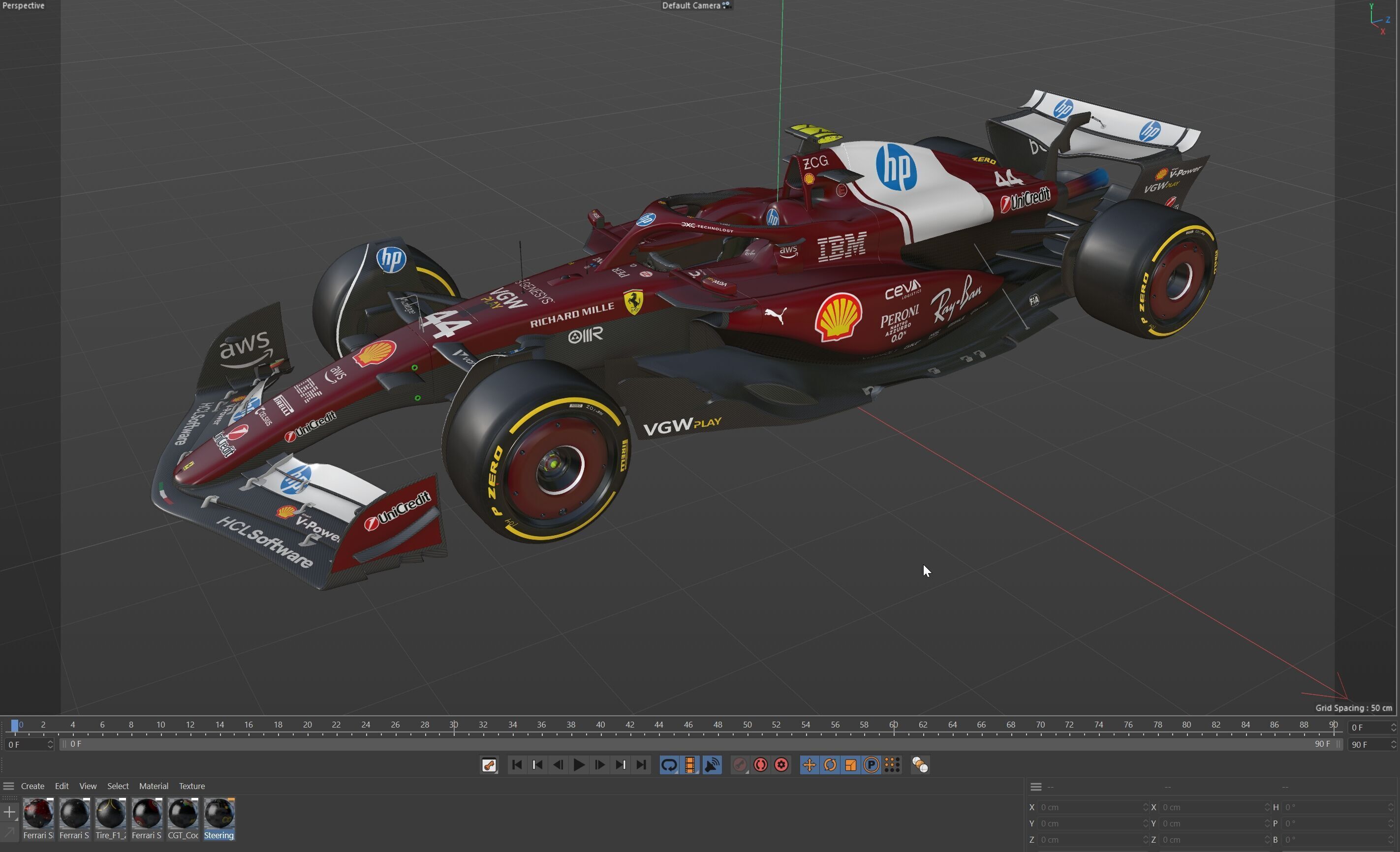This screenshot has width=1400, height=852.
Task: Jump to the previous keyframe
Action: 537,765
